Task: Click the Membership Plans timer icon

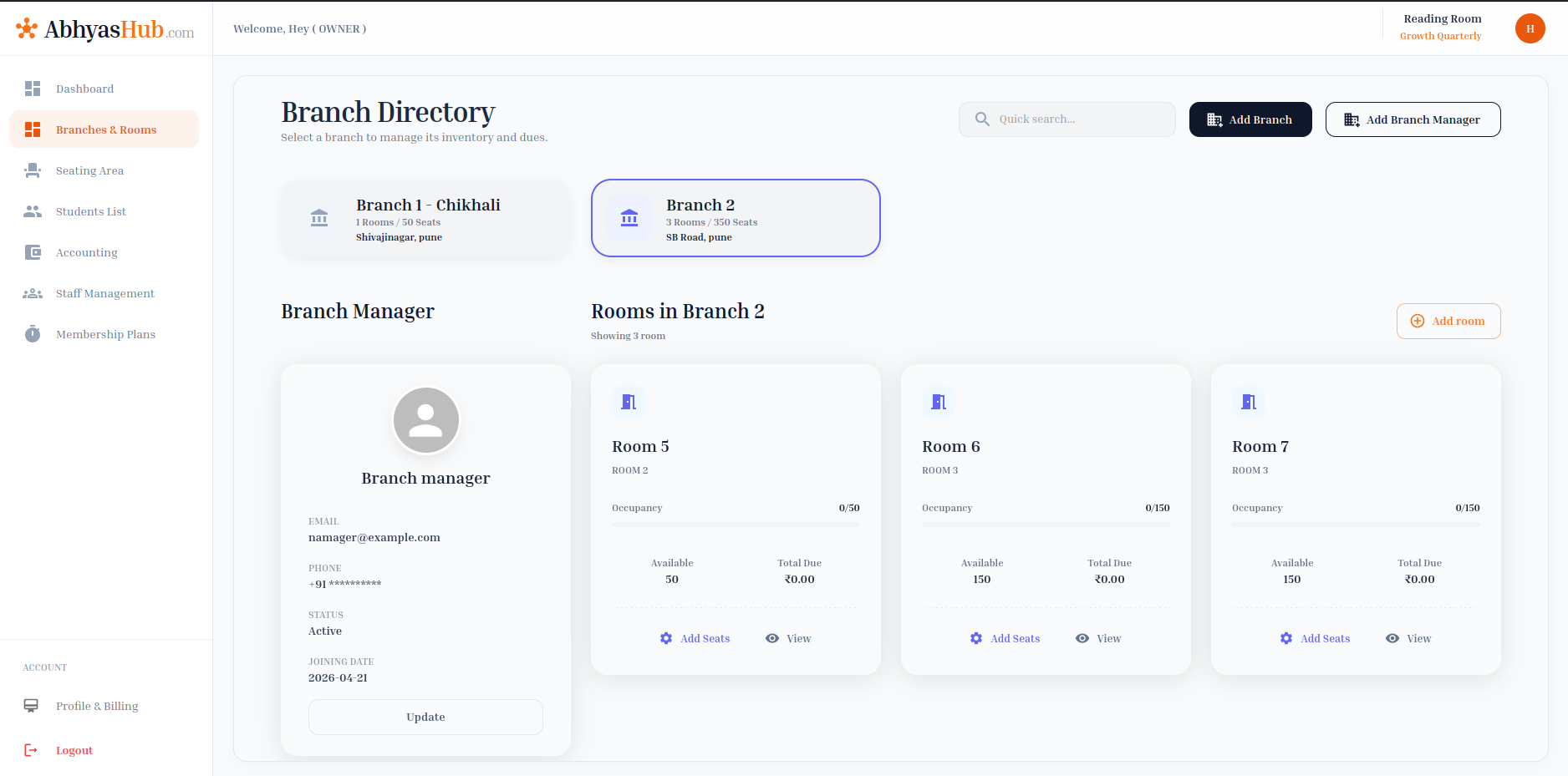Action: click(x=33, y=334)
